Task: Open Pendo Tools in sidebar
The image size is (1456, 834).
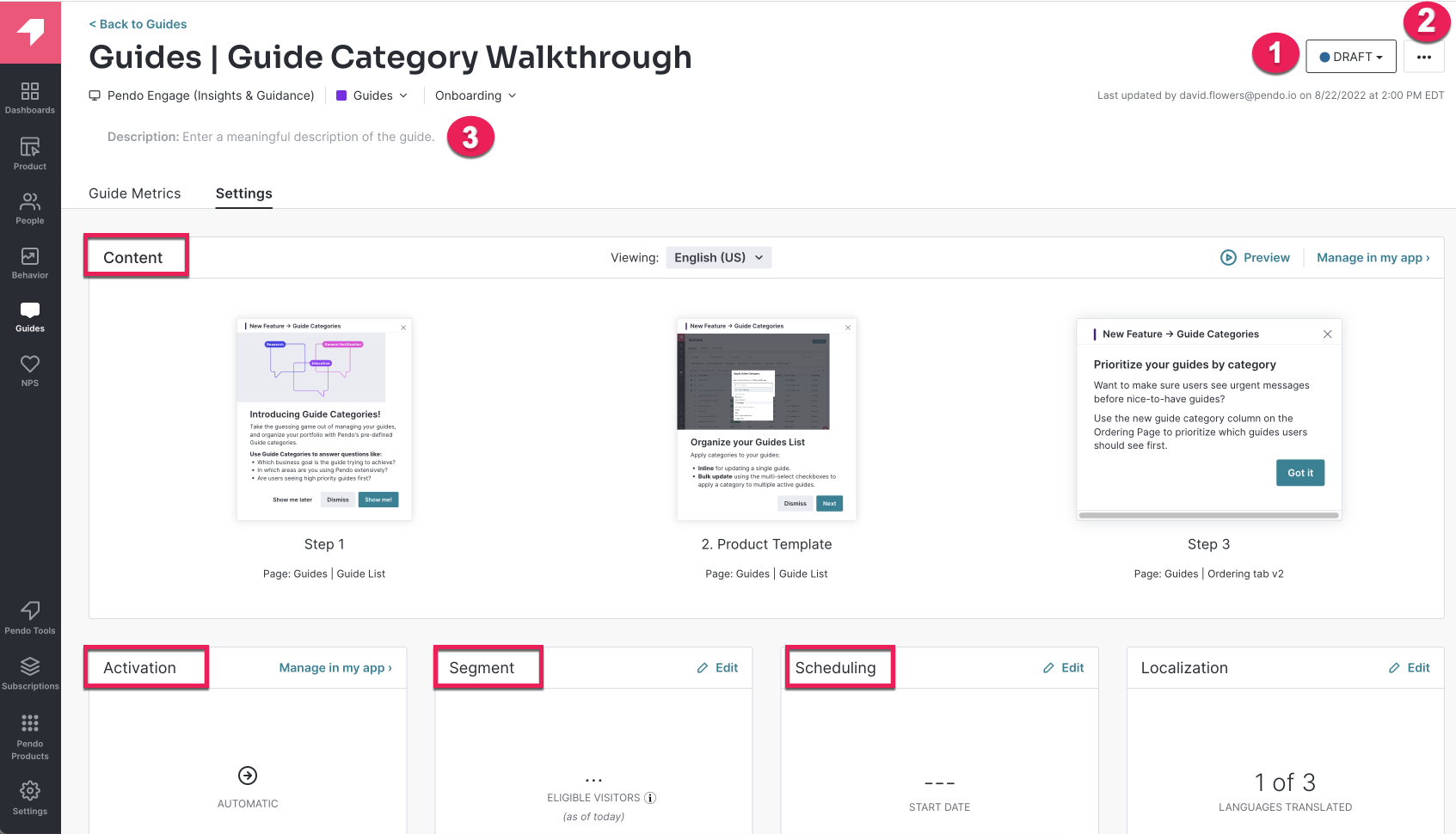Action: 30,618
